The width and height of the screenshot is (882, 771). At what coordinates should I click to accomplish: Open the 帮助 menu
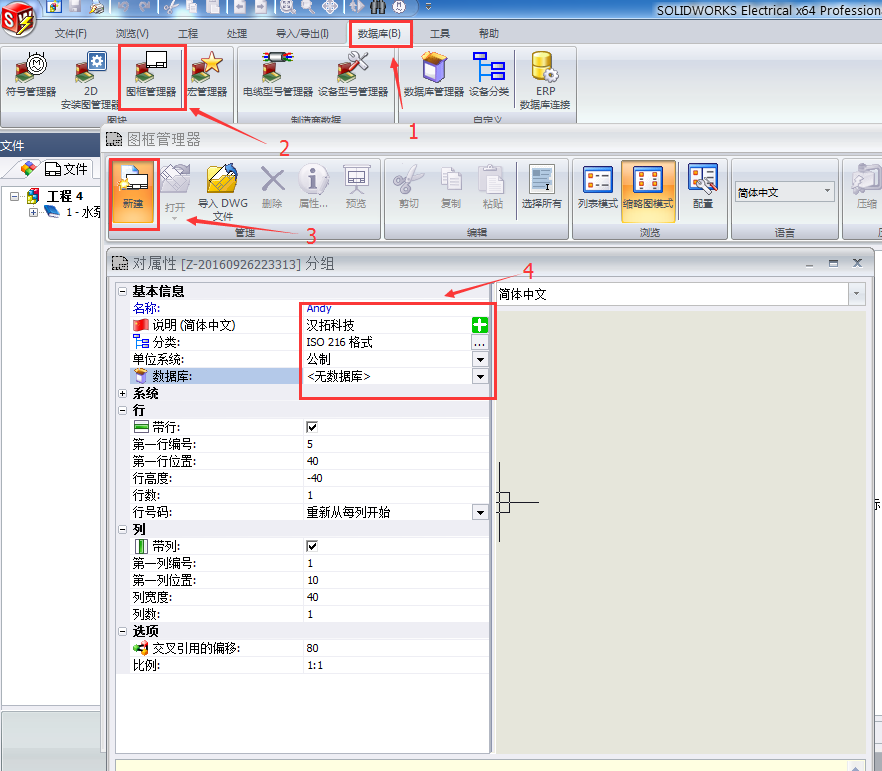tap(489, 34)
